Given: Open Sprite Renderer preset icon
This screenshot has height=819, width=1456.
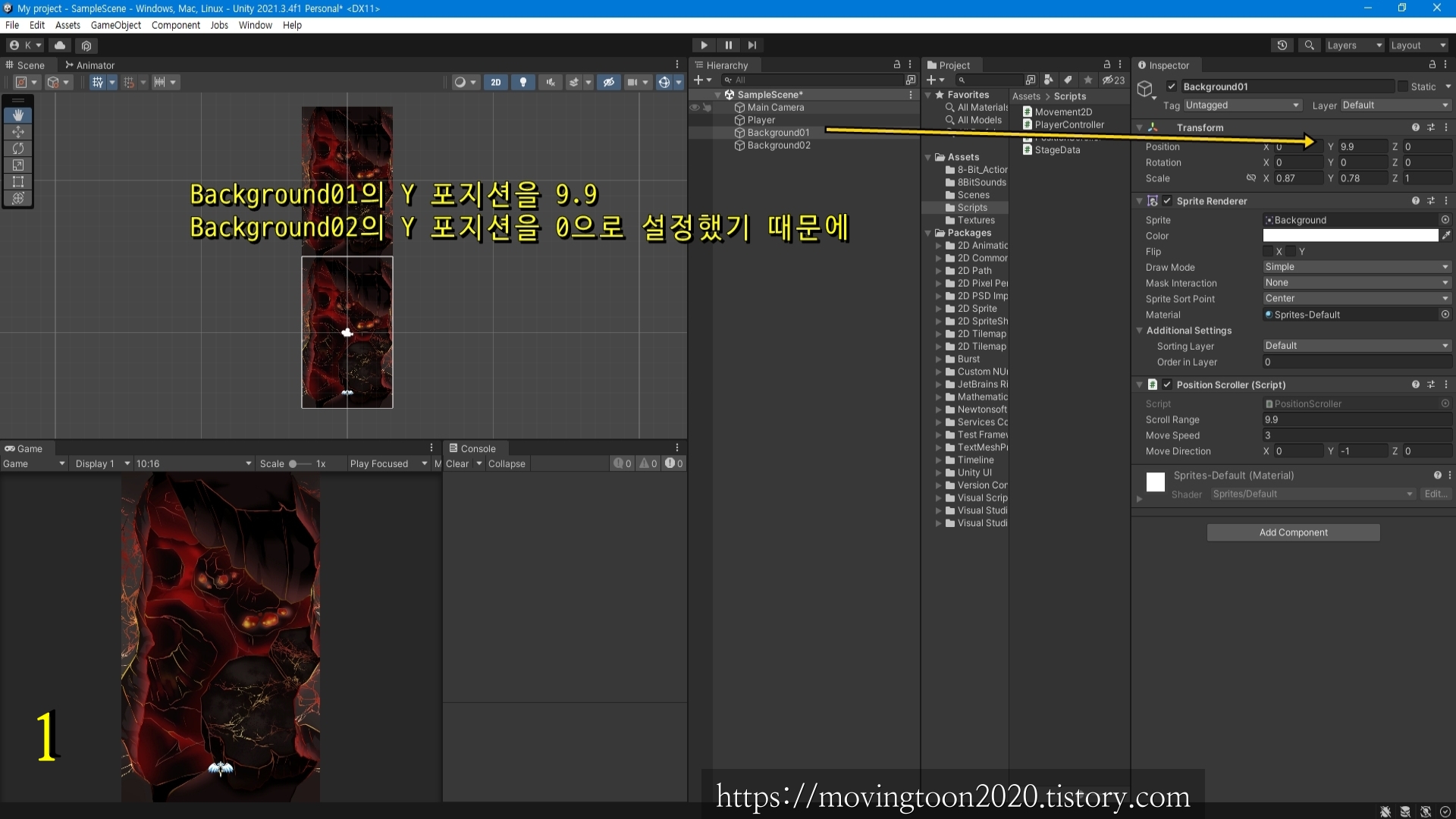Looking at the screenshot, I should [1431, 201].
